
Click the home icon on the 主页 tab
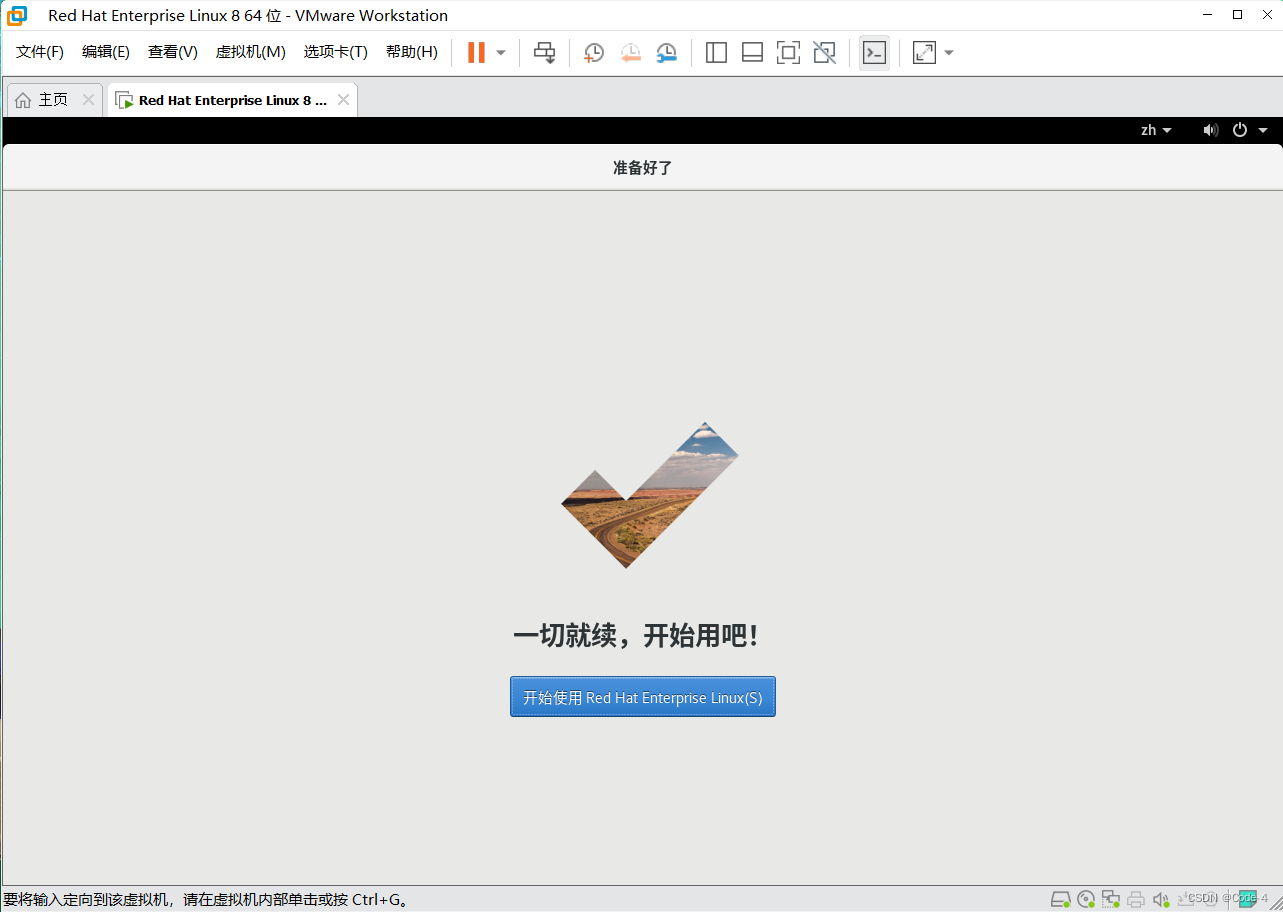pos(23,100)
